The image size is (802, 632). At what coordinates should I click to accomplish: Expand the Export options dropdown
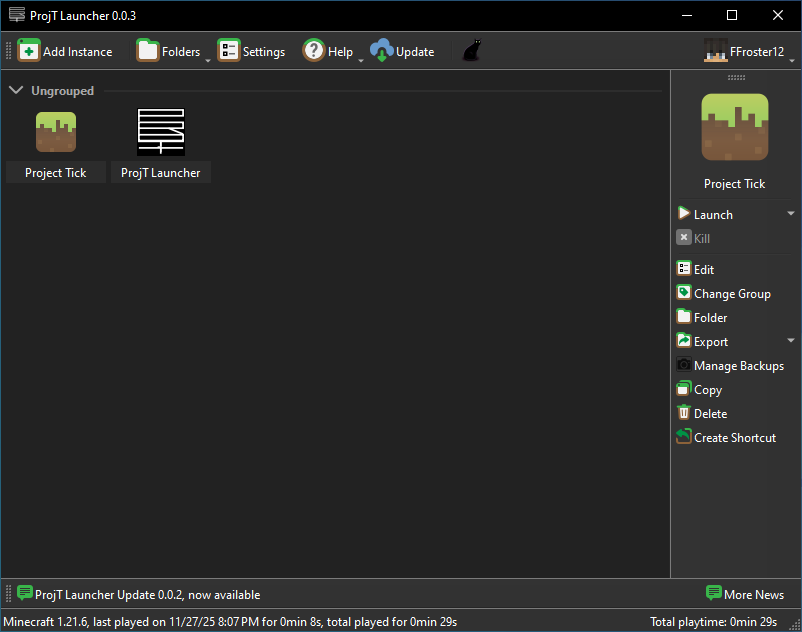(790, 341)
